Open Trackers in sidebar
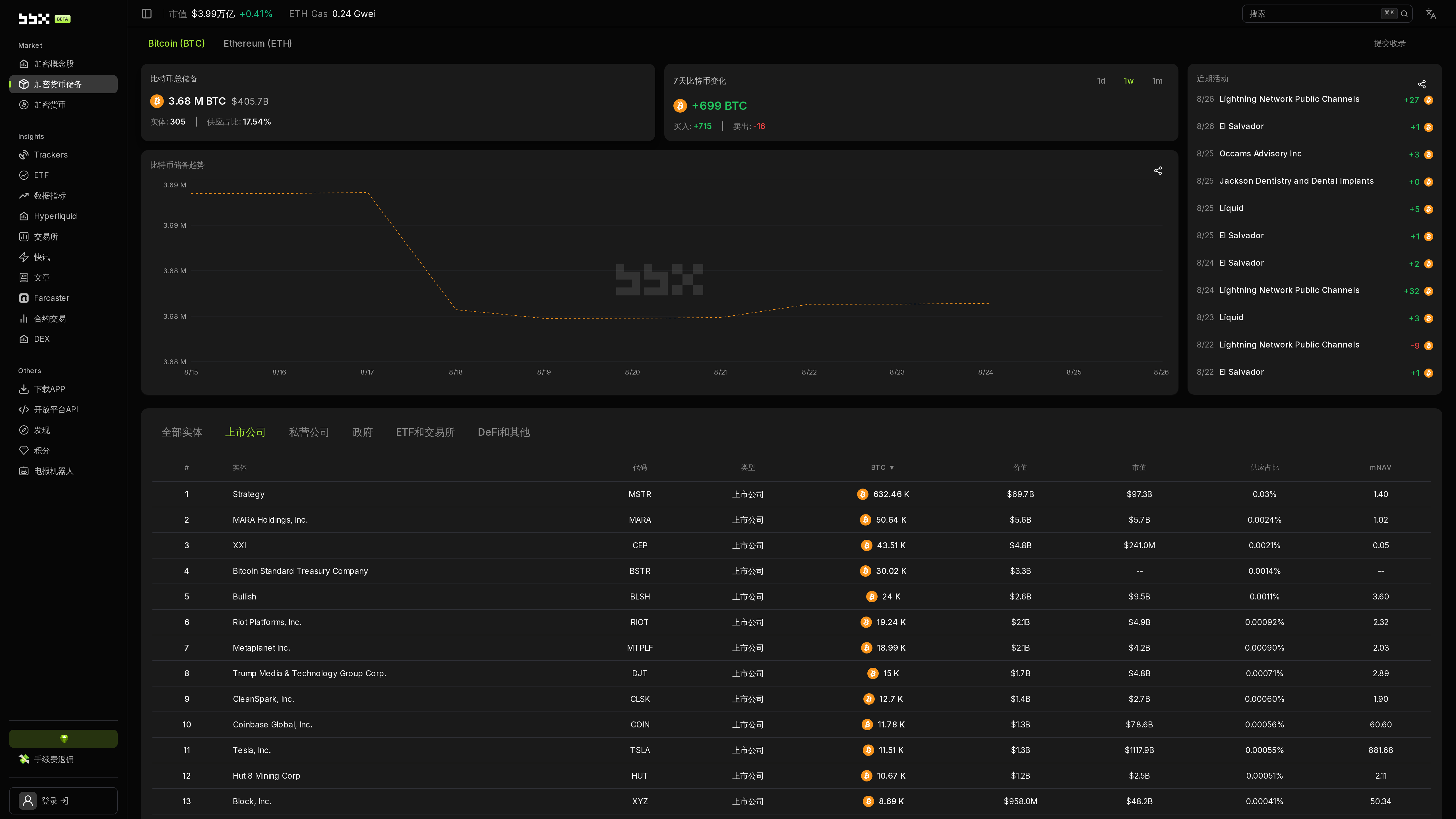1456x819 pixels. (63, 155)
